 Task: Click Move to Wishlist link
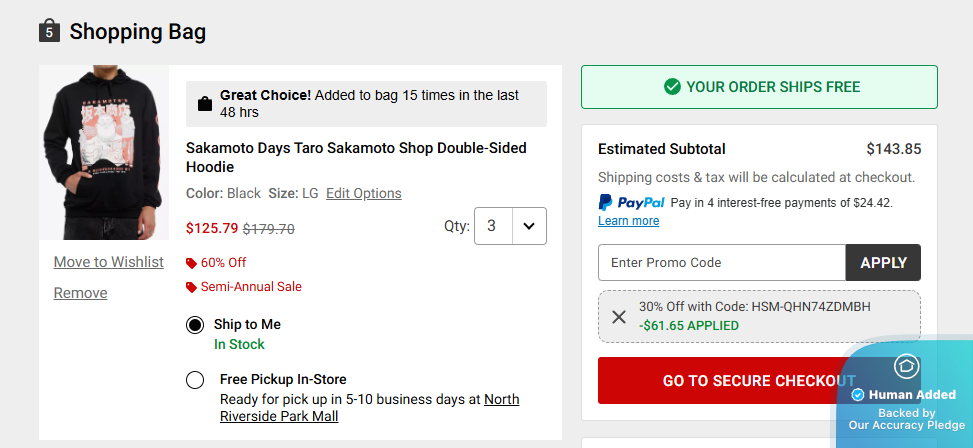click(109, 262)
